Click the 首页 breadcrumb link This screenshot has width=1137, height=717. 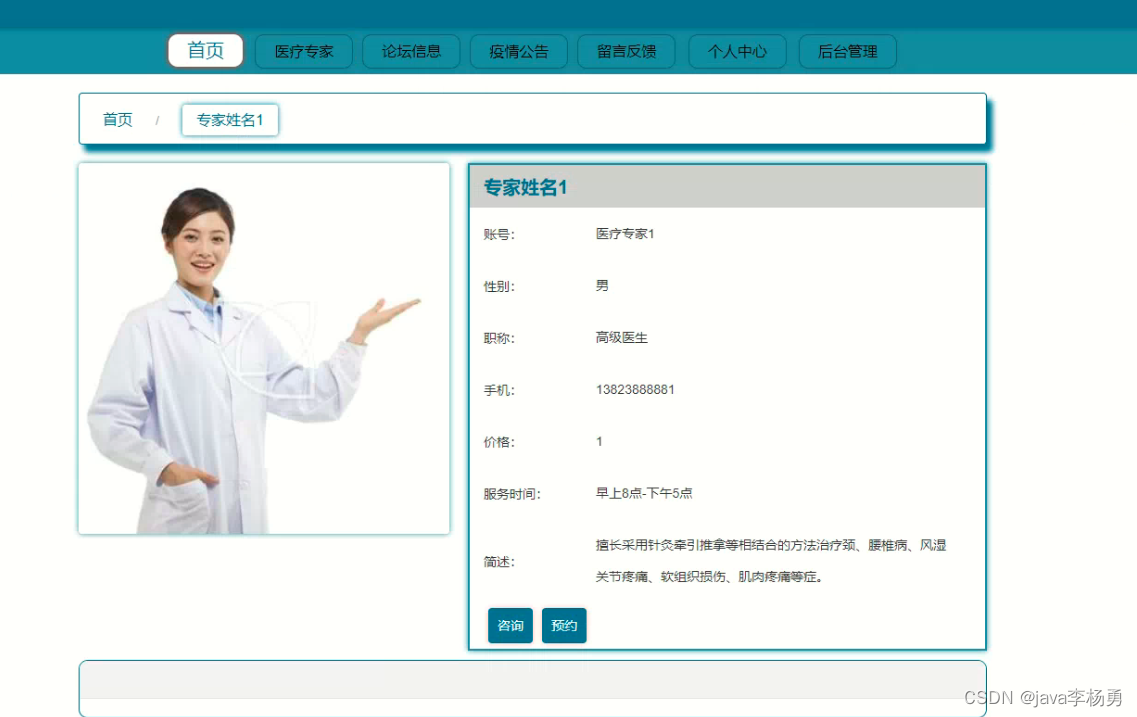[x=117, y=120]
